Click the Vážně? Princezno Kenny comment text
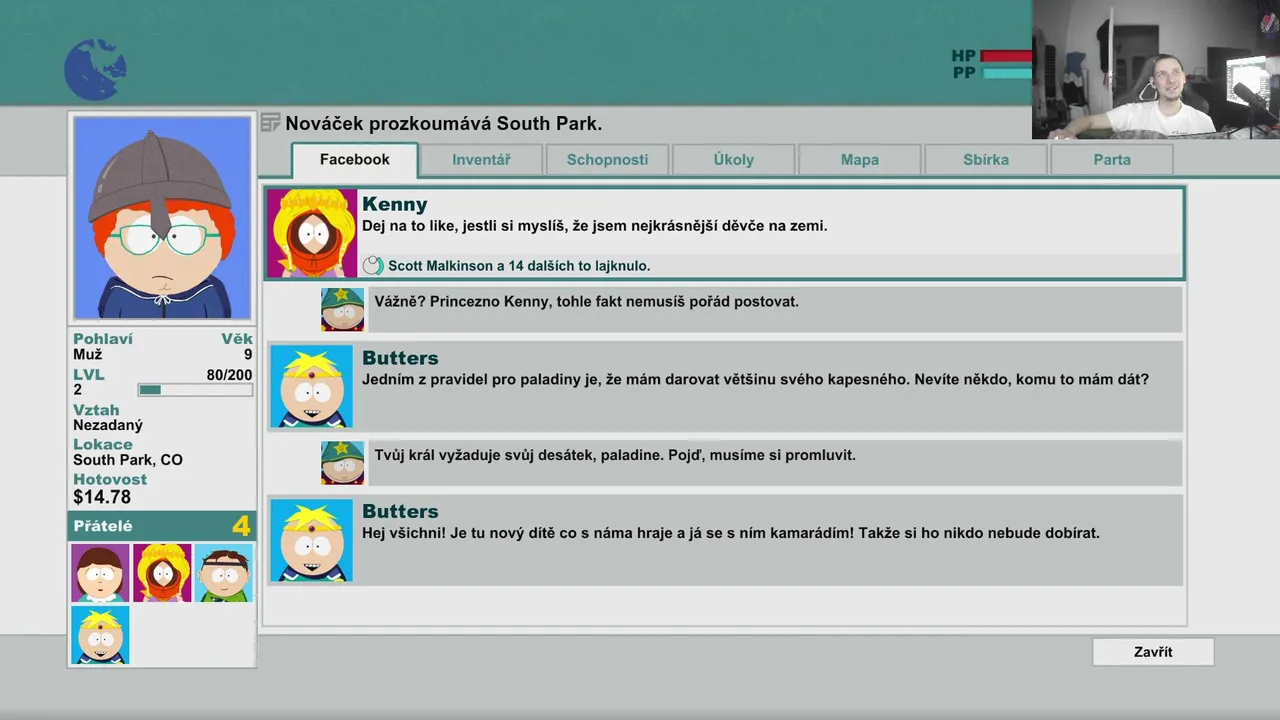The width and height of the screenshot is (1280, 720). [586, 301]
